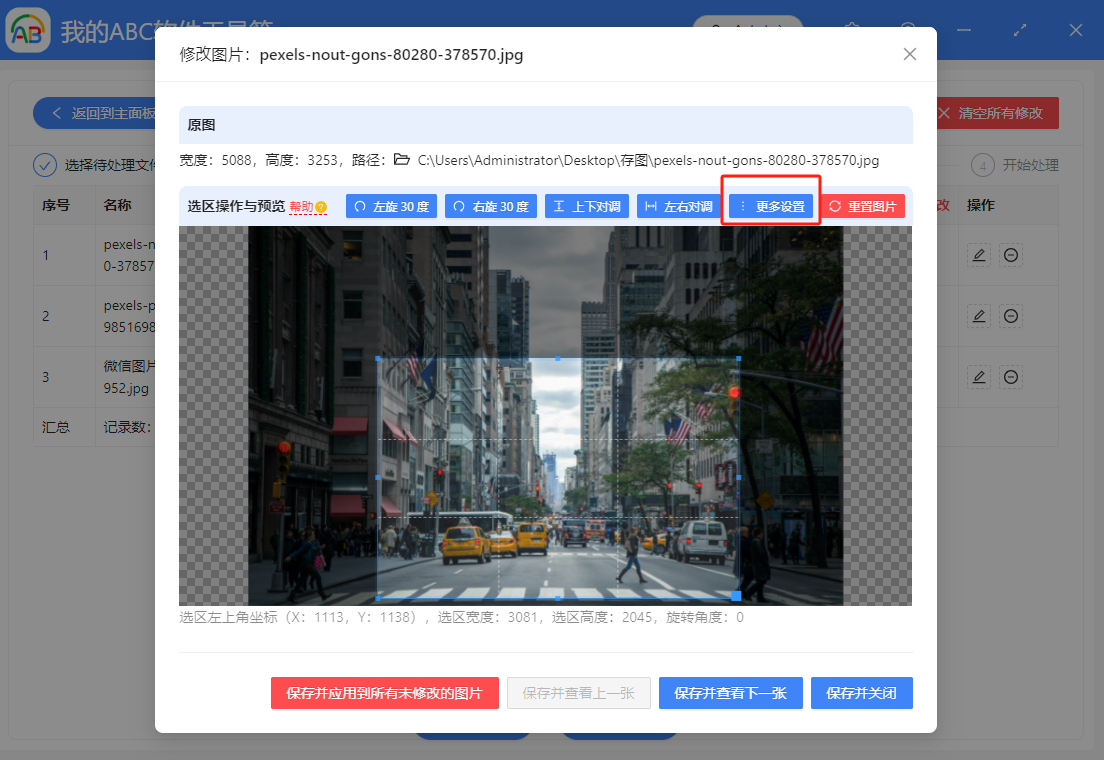Flip image horizontally using 左右对调

(x=679, y=205)
